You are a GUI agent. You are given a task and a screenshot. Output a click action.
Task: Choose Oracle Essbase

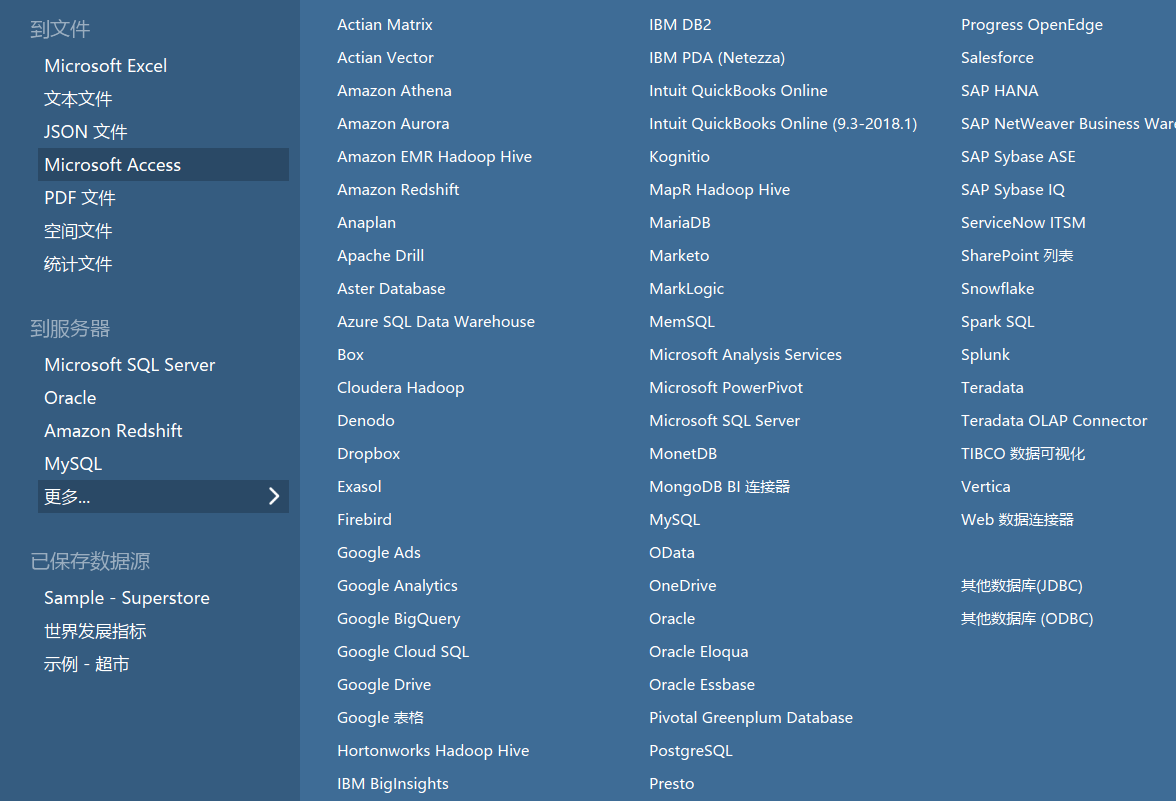coord(702,685)
